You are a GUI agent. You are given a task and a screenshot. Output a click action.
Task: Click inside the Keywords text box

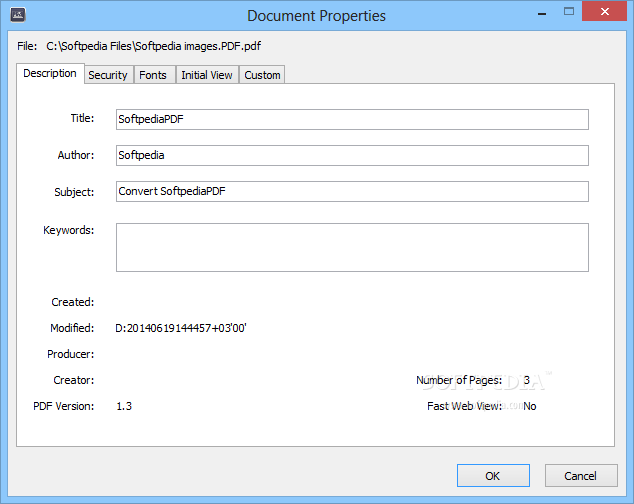[x=352, y=247]
